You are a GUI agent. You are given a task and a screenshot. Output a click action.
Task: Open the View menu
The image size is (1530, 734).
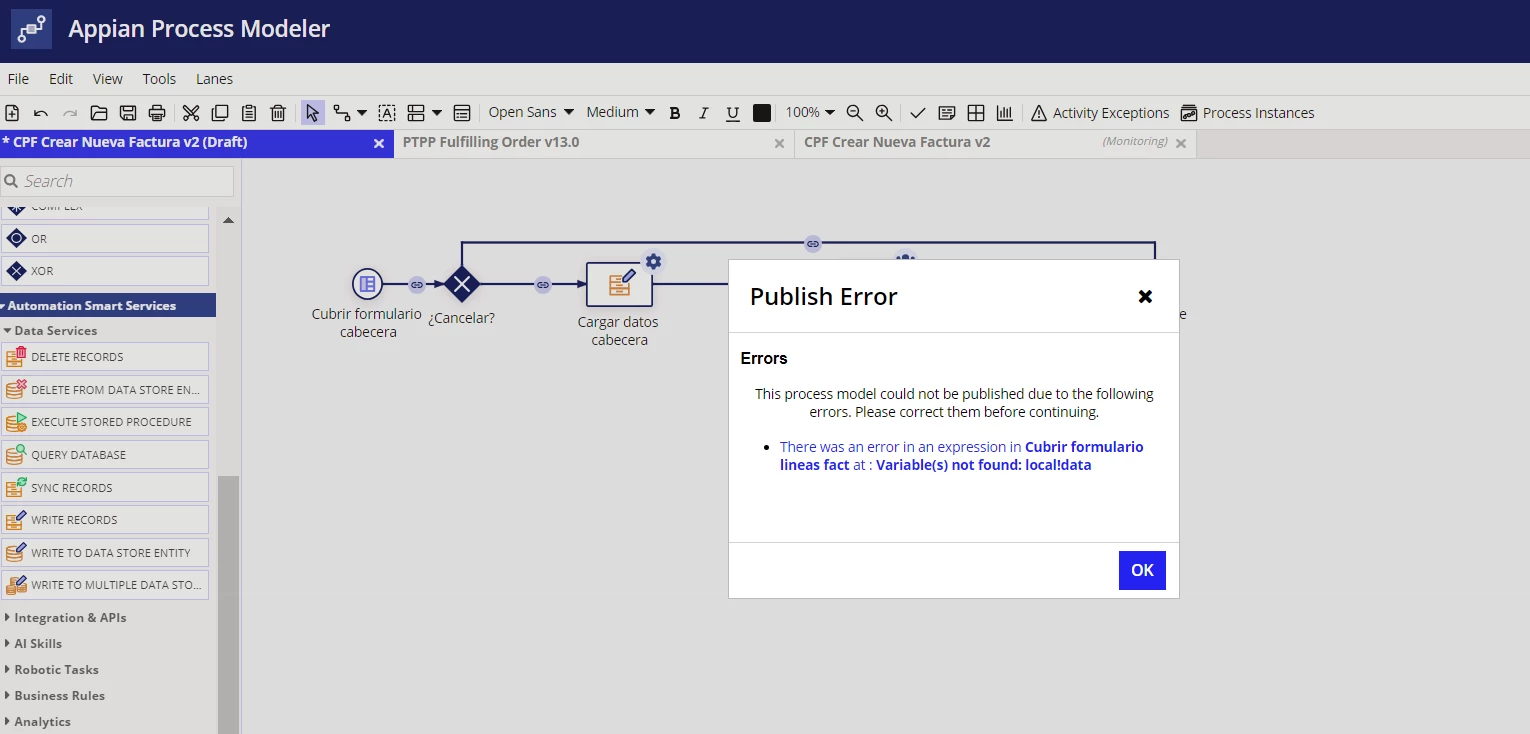pyautogui.click(x=107, y=79)
